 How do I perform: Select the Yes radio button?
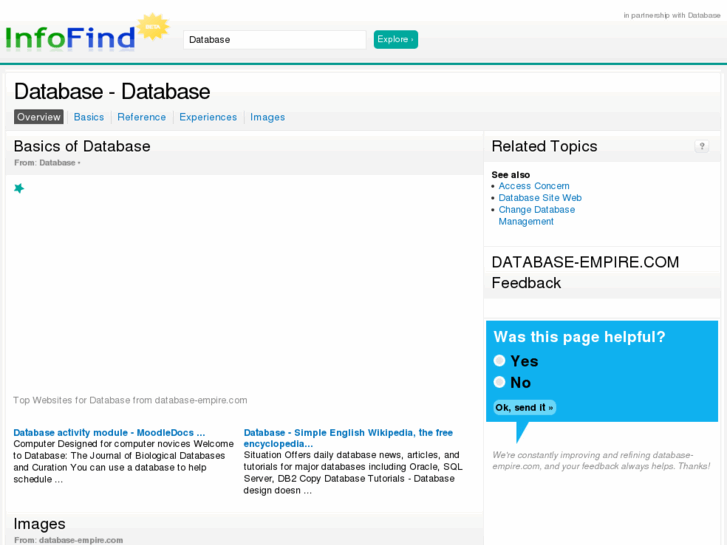(499, 361)
